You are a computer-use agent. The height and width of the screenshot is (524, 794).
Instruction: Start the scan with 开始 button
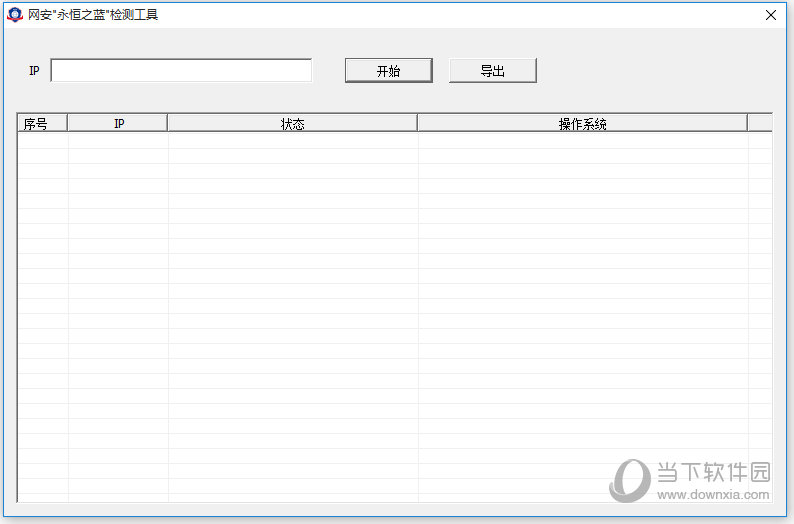[x=388, y=70]
